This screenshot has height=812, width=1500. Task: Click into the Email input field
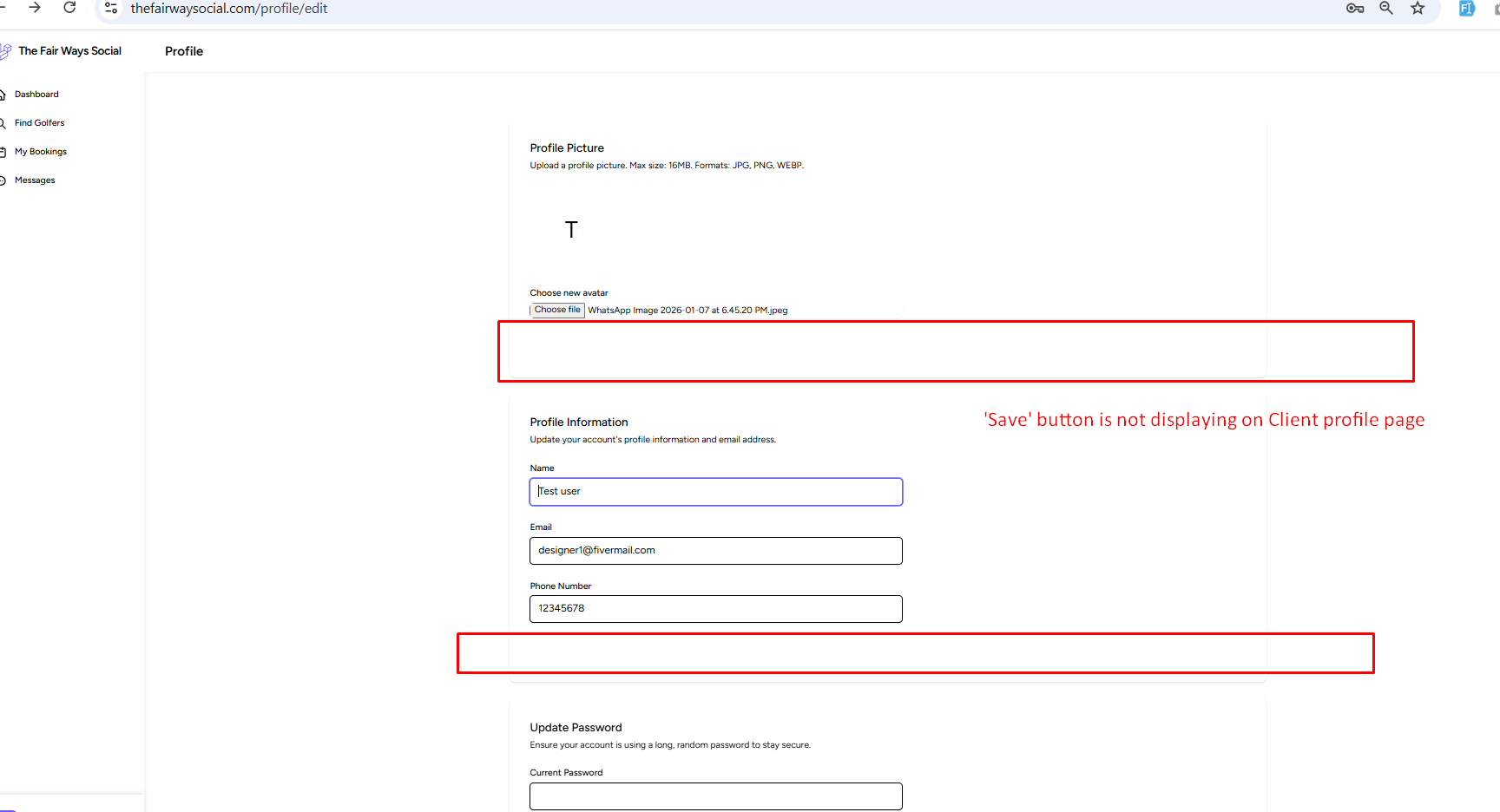[x=715, y=551]
